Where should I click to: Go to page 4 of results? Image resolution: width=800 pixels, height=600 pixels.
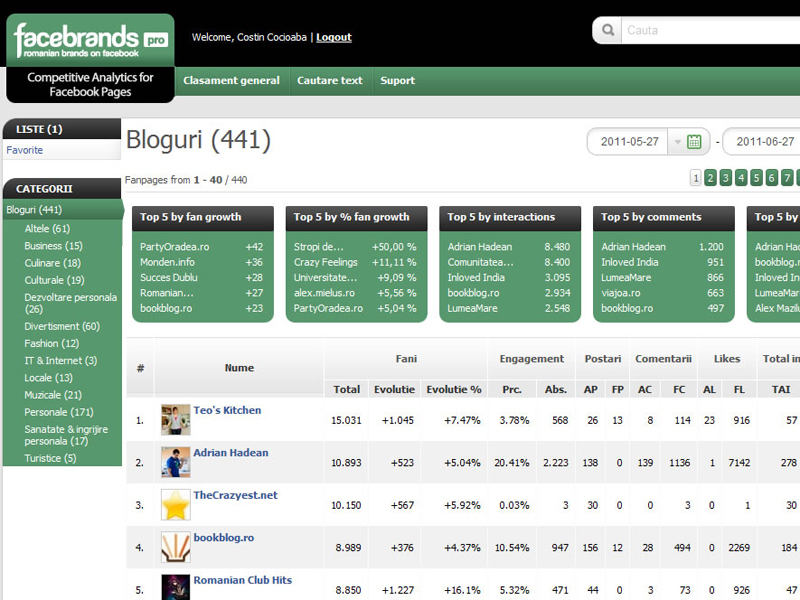click(x=741, y=178)
